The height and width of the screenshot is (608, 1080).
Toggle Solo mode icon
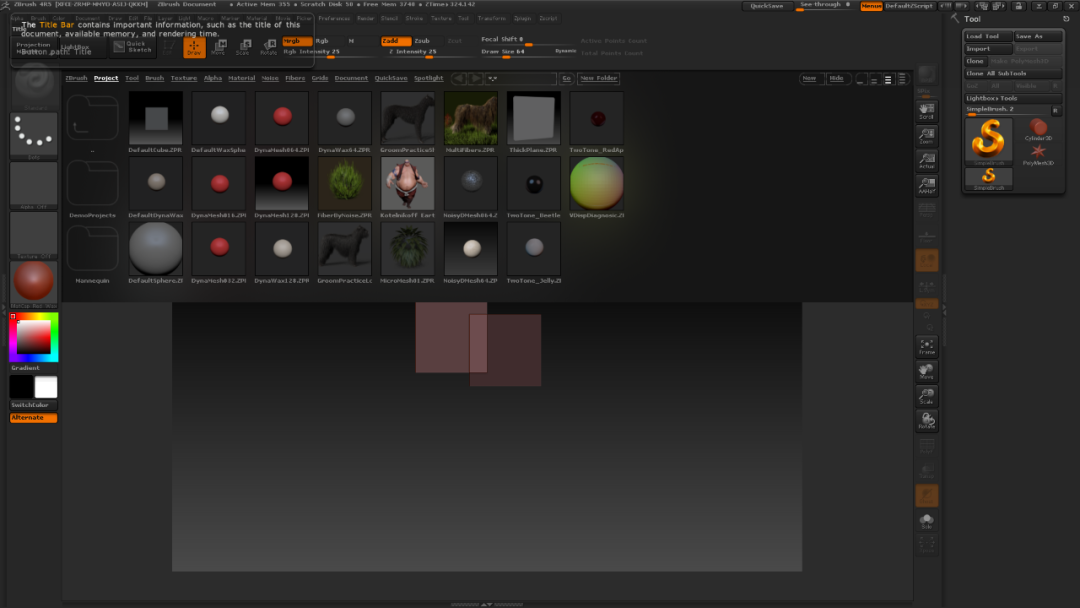[x=926, y=521]
